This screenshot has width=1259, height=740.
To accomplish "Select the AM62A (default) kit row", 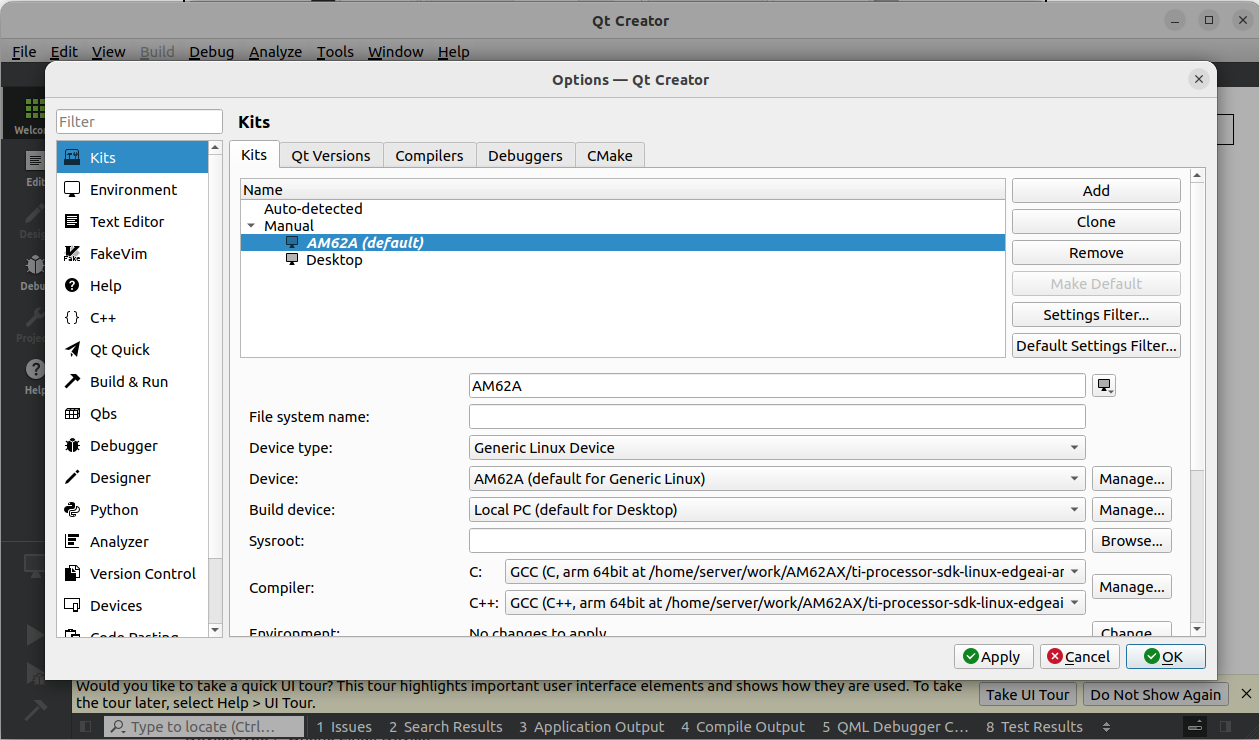I will point(623,243).
